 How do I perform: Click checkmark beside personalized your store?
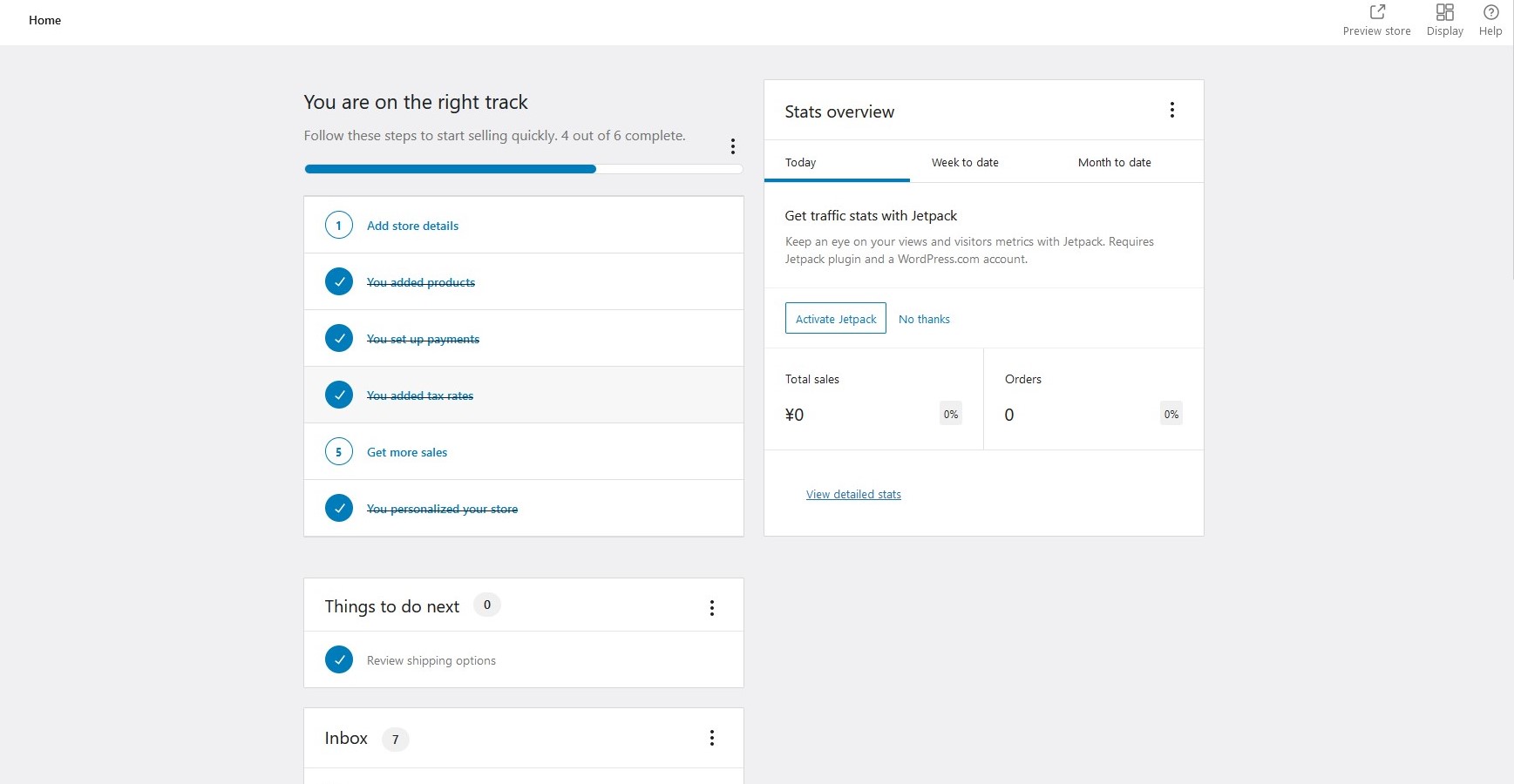click(x=339, y=508)
